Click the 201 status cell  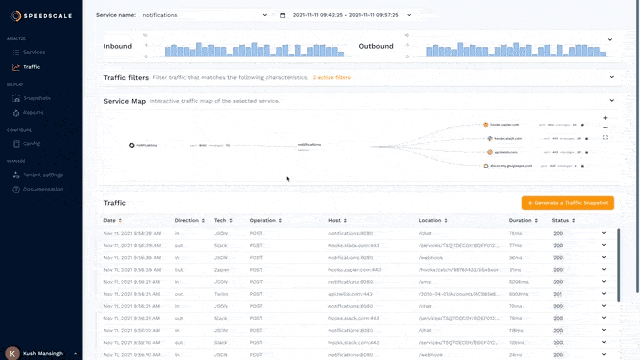[x=558, y=294]
